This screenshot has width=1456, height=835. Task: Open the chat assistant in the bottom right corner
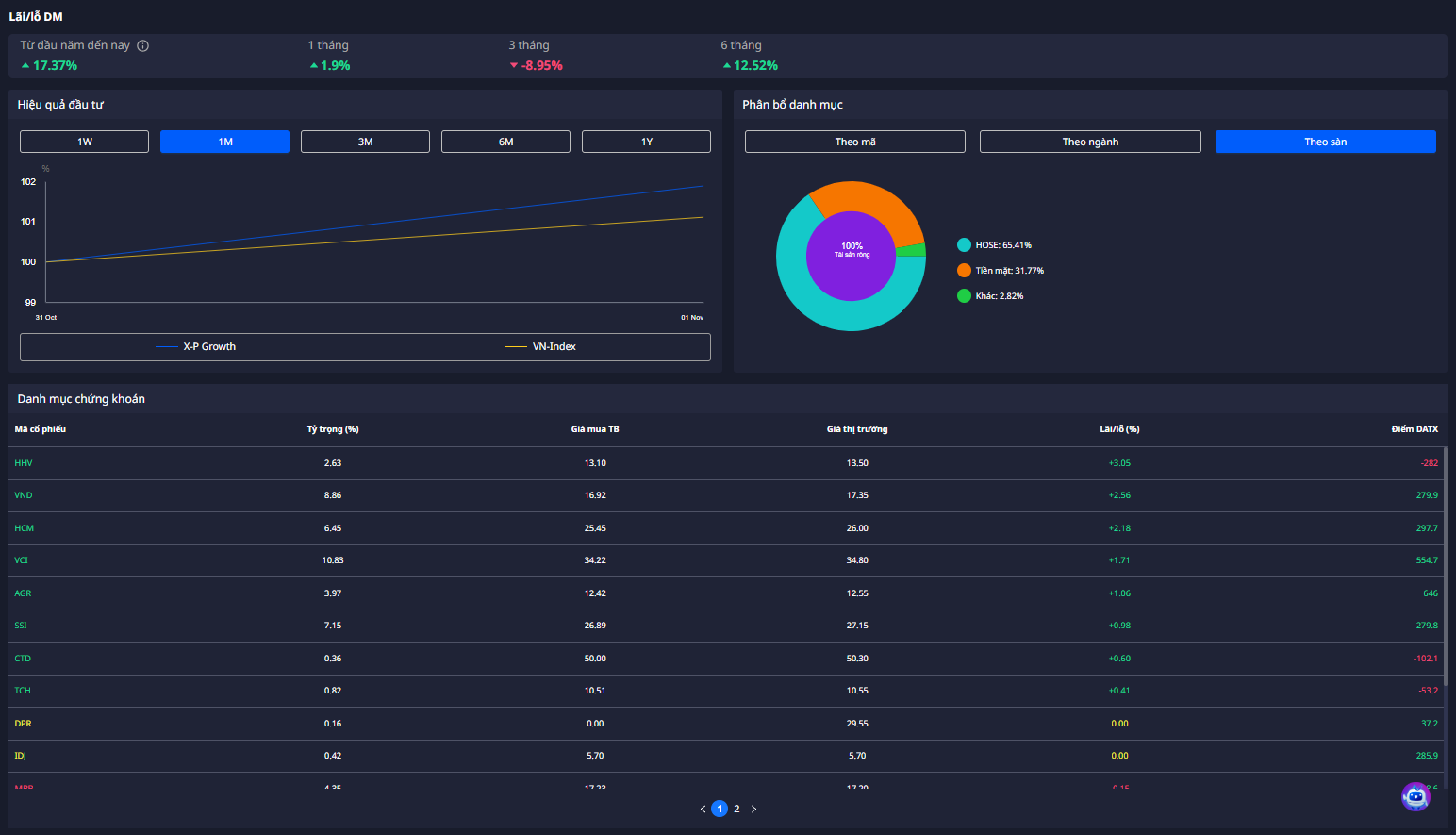pos(1415,796)
